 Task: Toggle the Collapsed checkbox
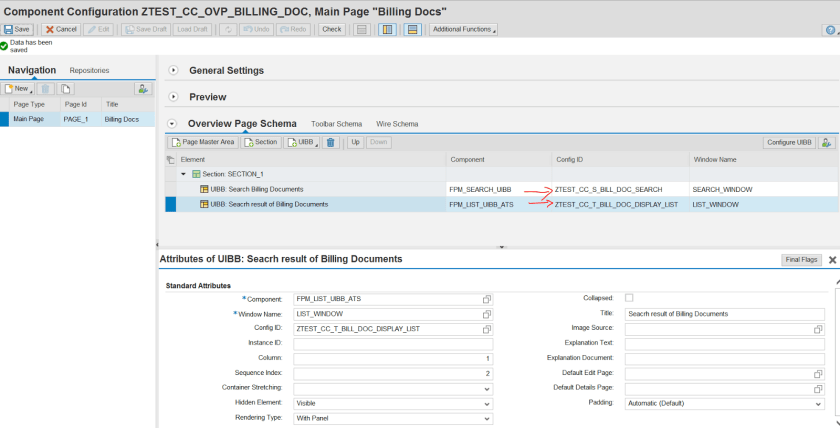tap(629, 298)
